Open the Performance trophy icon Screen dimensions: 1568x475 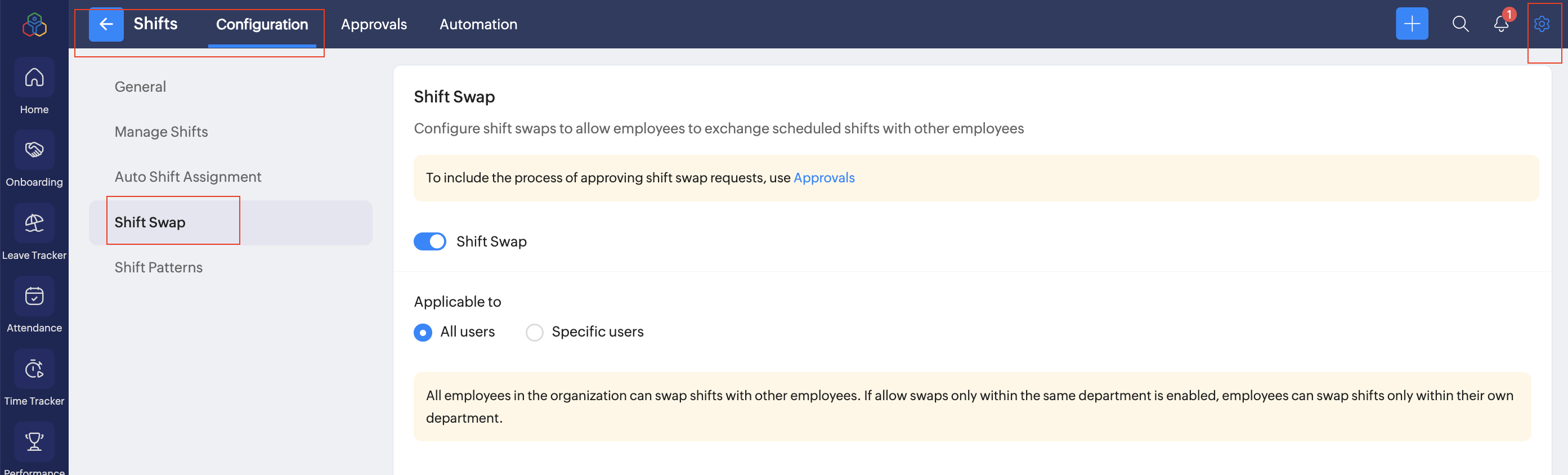point(34,441)
